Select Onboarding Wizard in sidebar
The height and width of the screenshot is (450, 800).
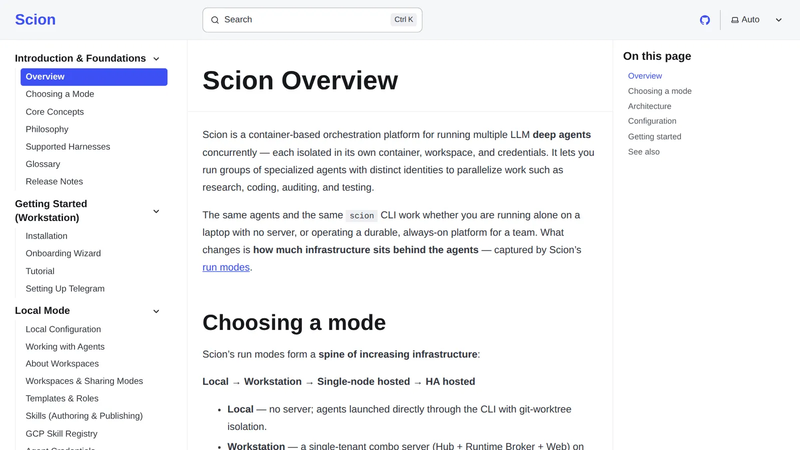(x=63, y=253)
